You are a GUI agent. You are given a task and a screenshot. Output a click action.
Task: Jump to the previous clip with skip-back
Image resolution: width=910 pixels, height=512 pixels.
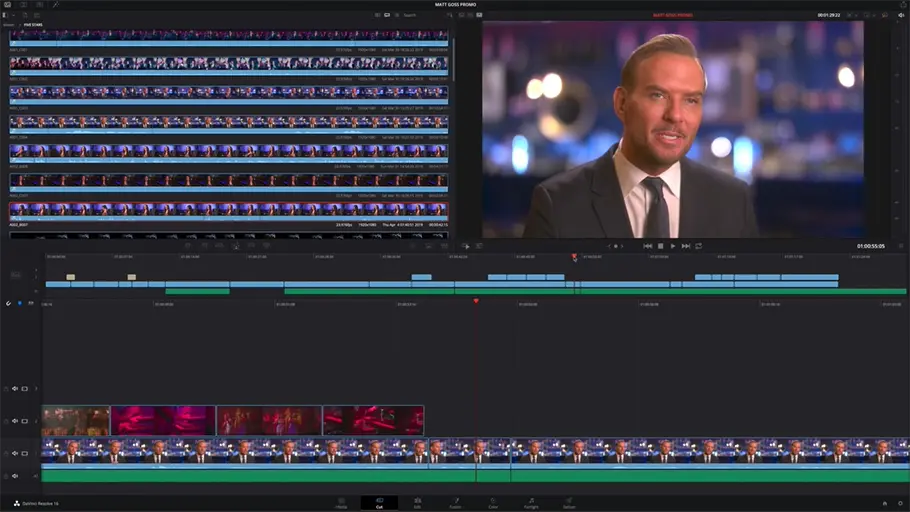click(x=647, y=246)
